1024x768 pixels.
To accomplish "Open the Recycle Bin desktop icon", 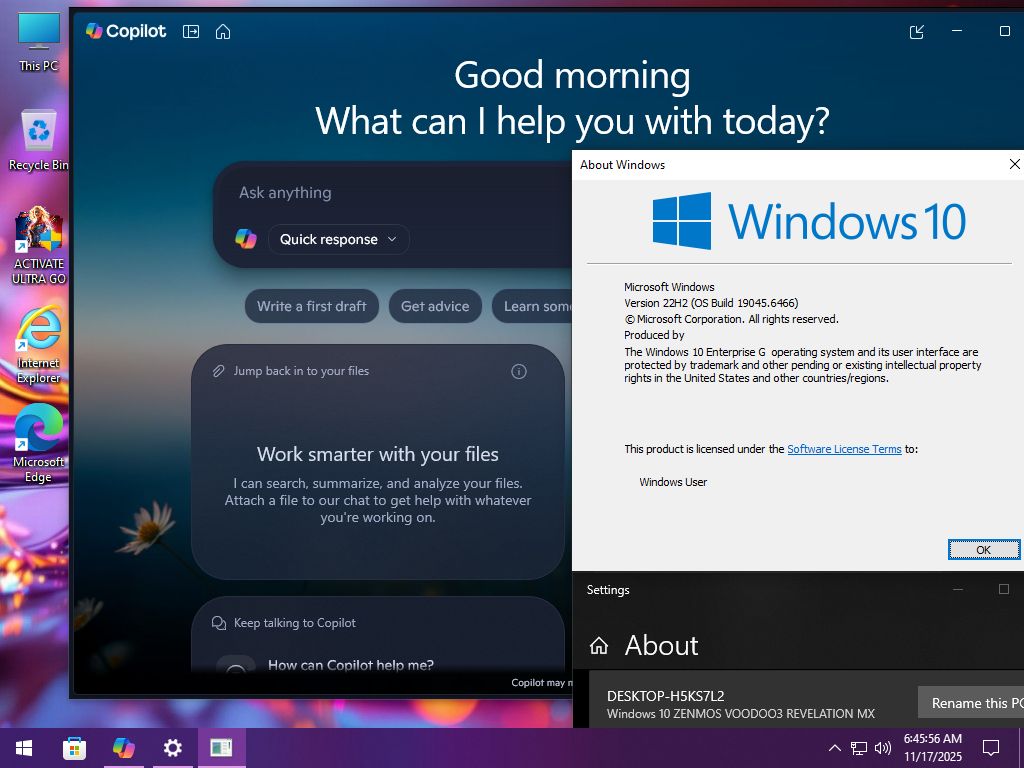I will pyautogui.click(x=39, y=140).
